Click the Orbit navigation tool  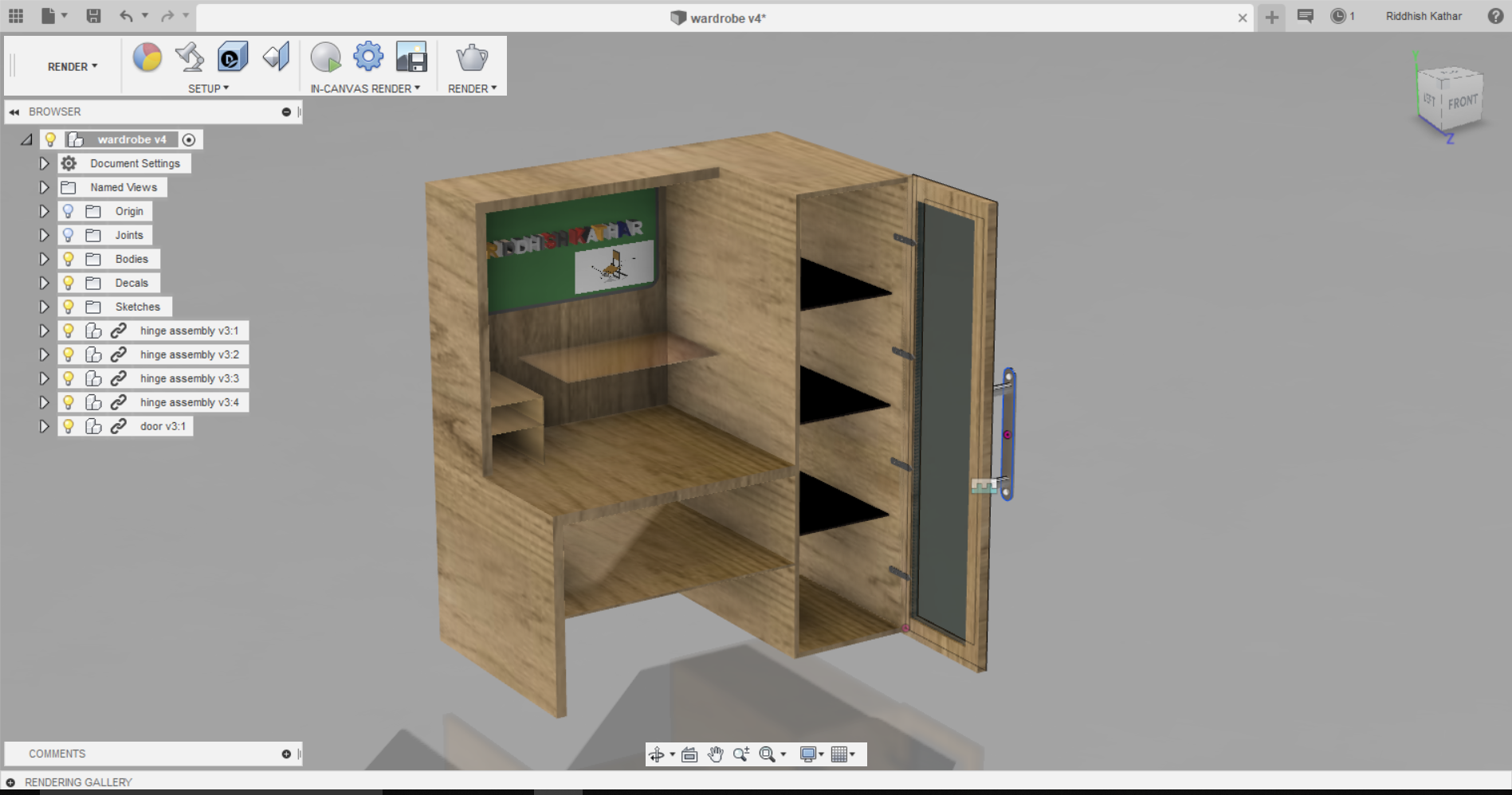click(657, 754)
